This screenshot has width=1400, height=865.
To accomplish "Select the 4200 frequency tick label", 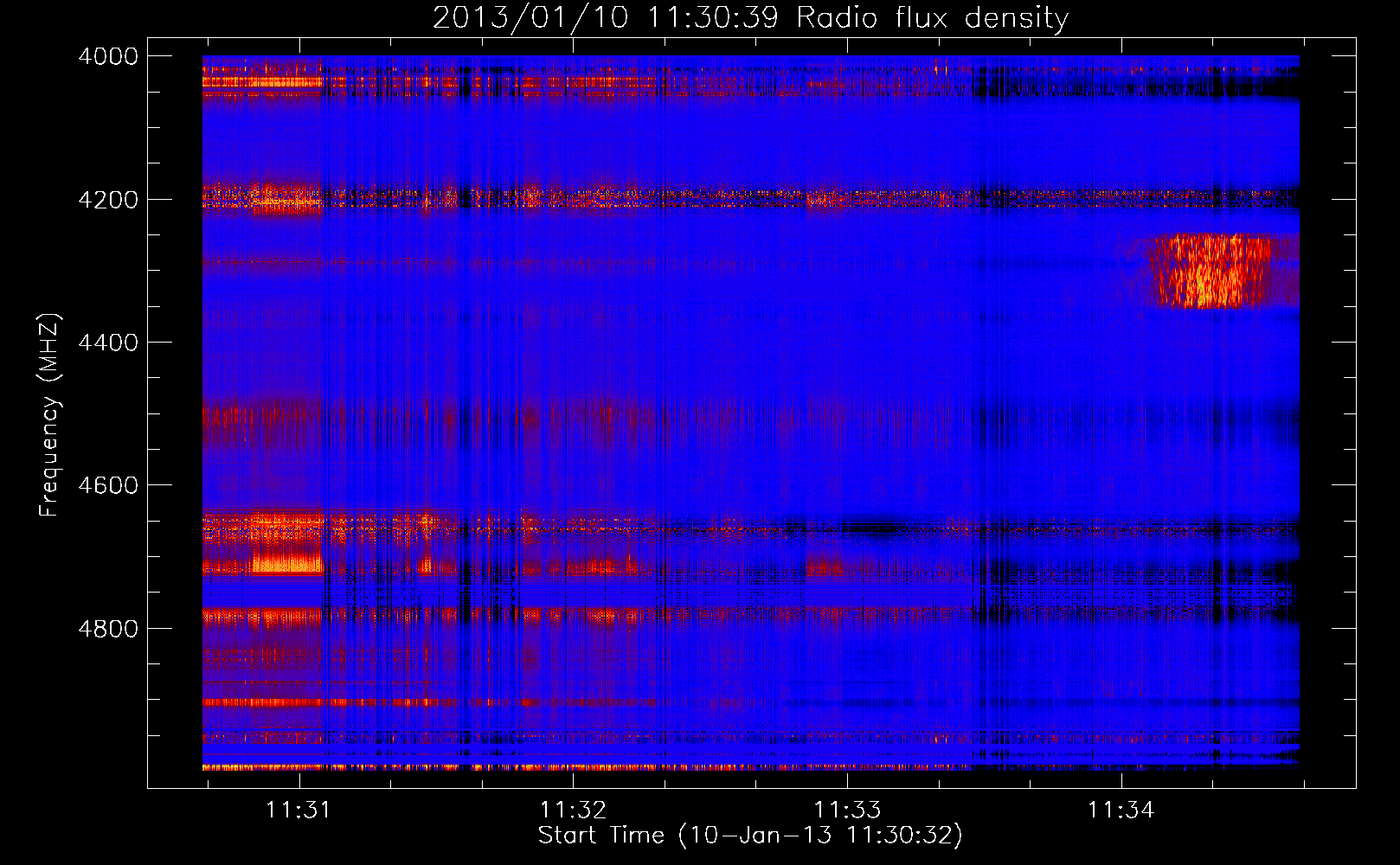I will coord(108,200).
